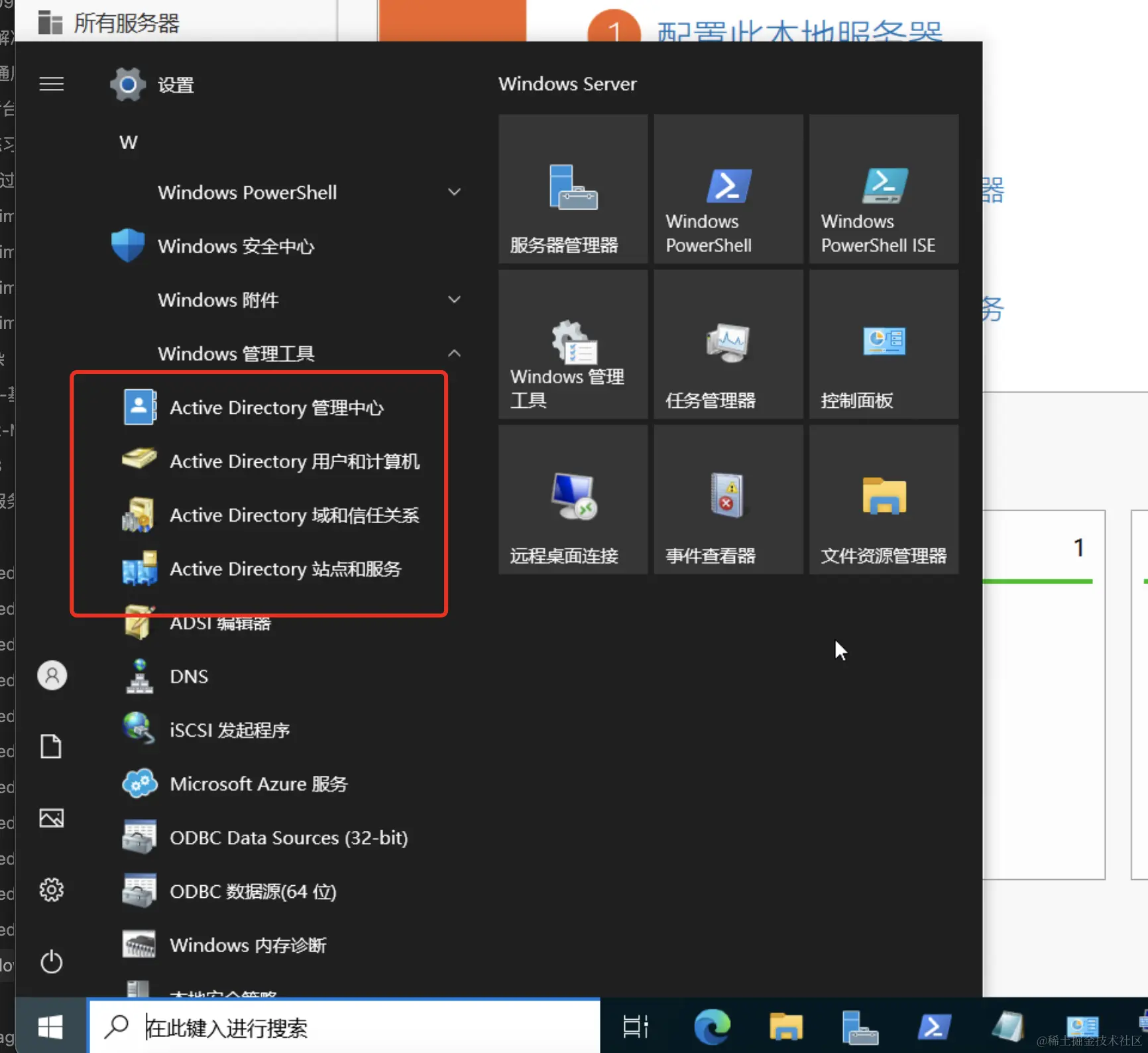Open Task View from the taskbar
1148x1053 pixels.
coord(636,1027)
